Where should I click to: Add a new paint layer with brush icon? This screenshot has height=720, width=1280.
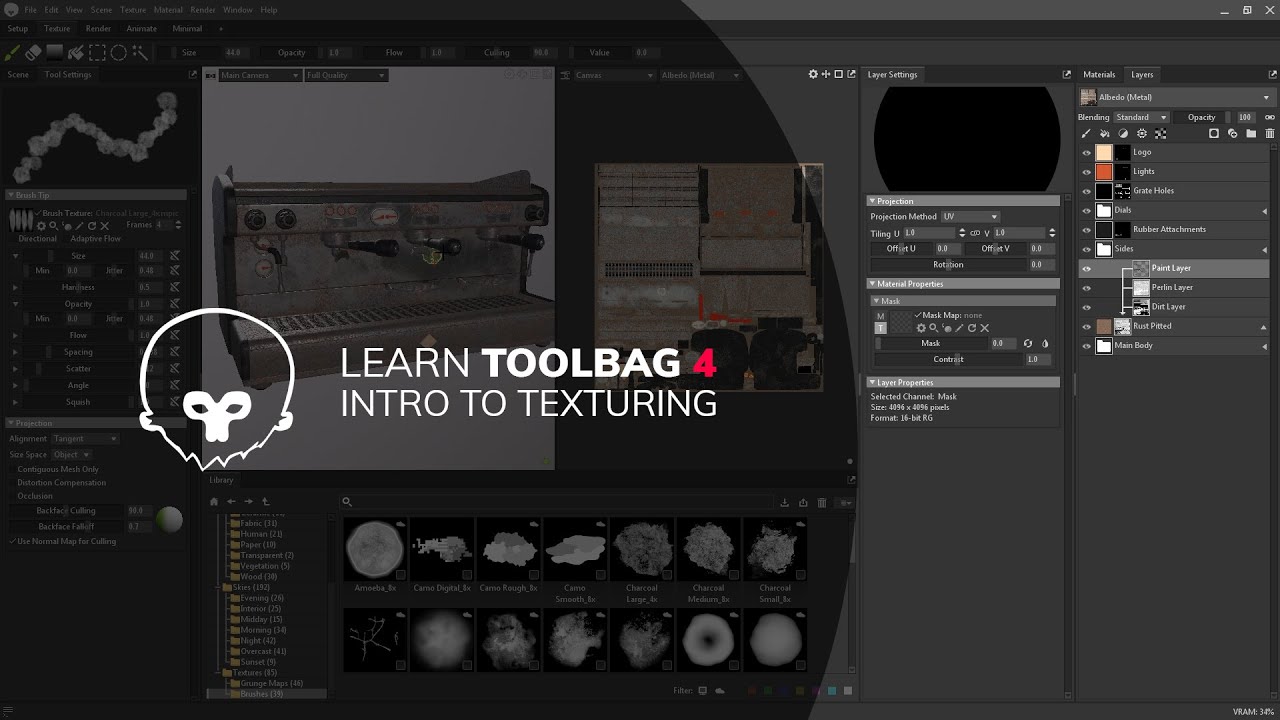pos(1086,133)
